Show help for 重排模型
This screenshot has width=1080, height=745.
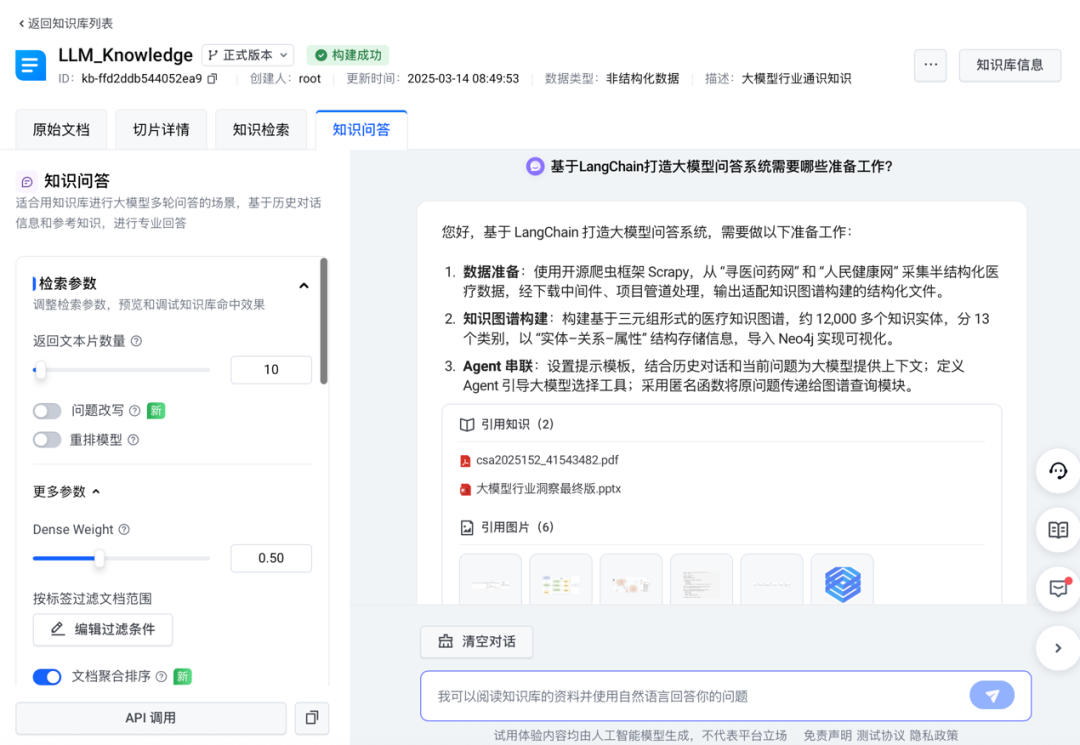(133, 440)
